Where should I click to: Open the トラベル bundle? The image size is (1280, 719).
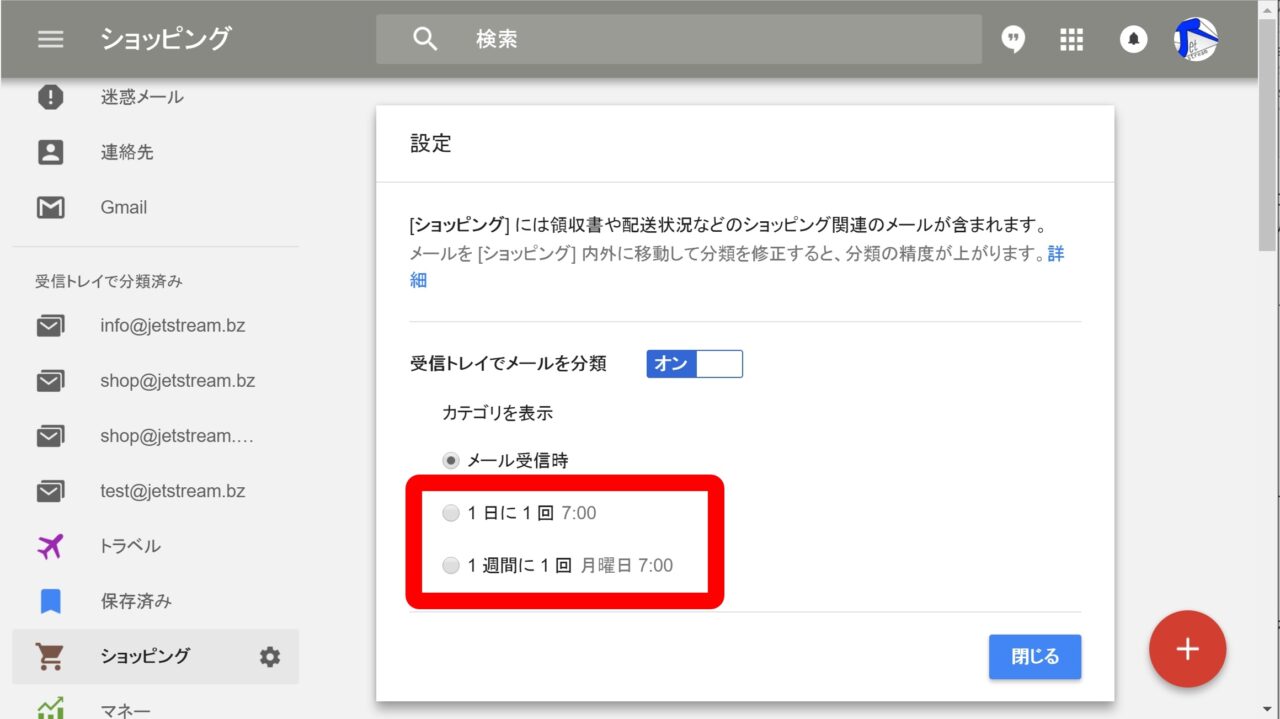click(130, 546)
